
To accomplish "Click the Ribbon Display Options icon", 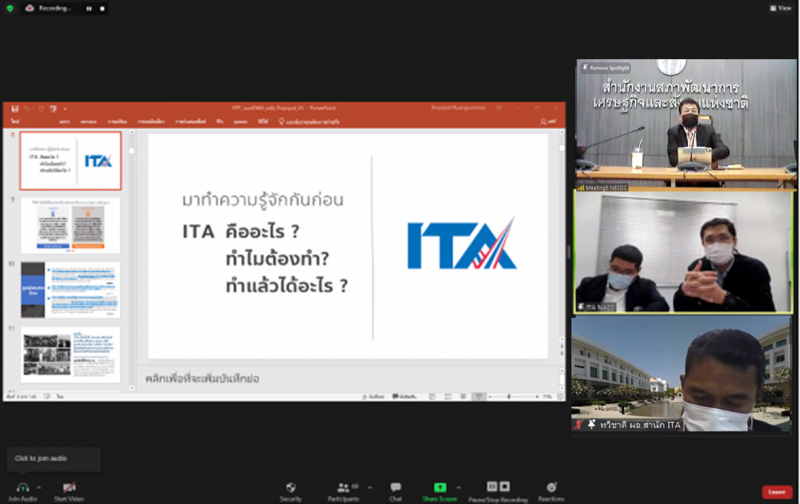I will 498,108.
